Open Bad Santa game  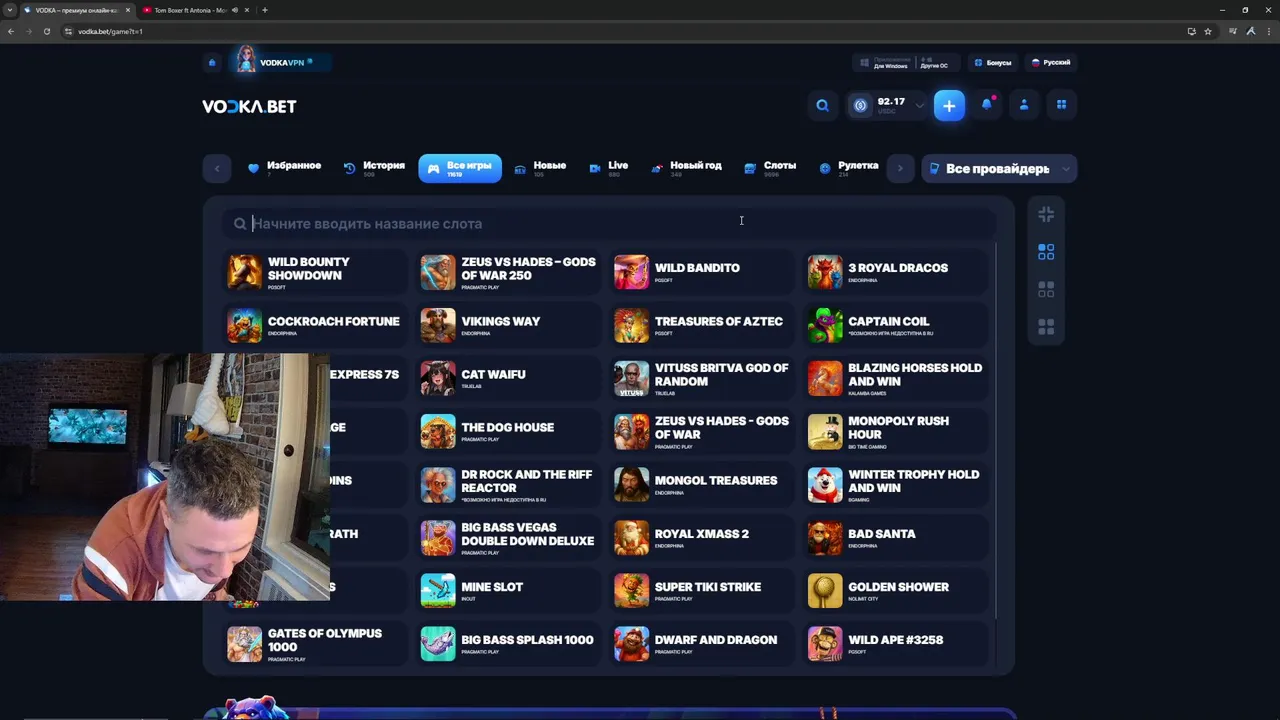pos(895,538)
